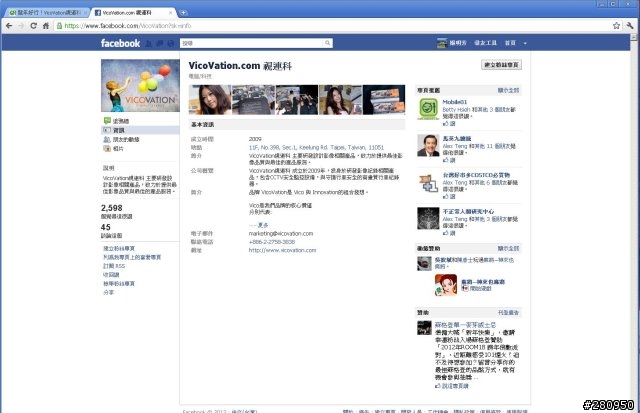
Task: Click the cartoon woman game ad image
Action: (446, 285)
